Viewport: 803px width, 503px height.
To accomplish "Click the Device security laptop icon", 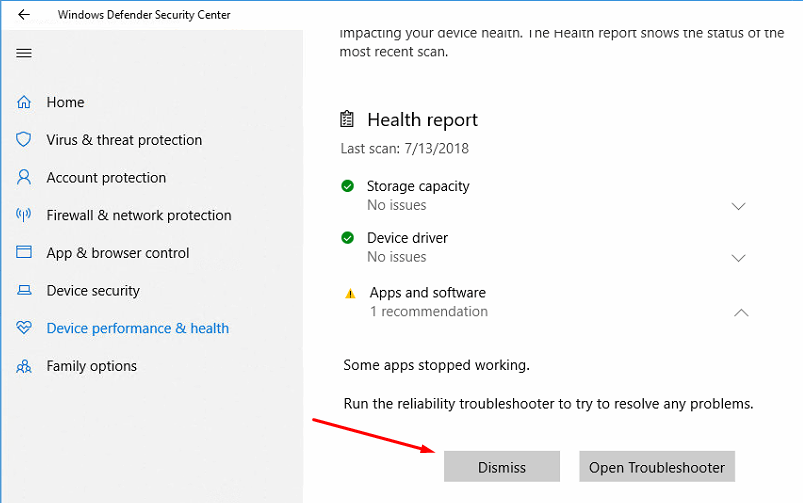I will pos(24,290).
